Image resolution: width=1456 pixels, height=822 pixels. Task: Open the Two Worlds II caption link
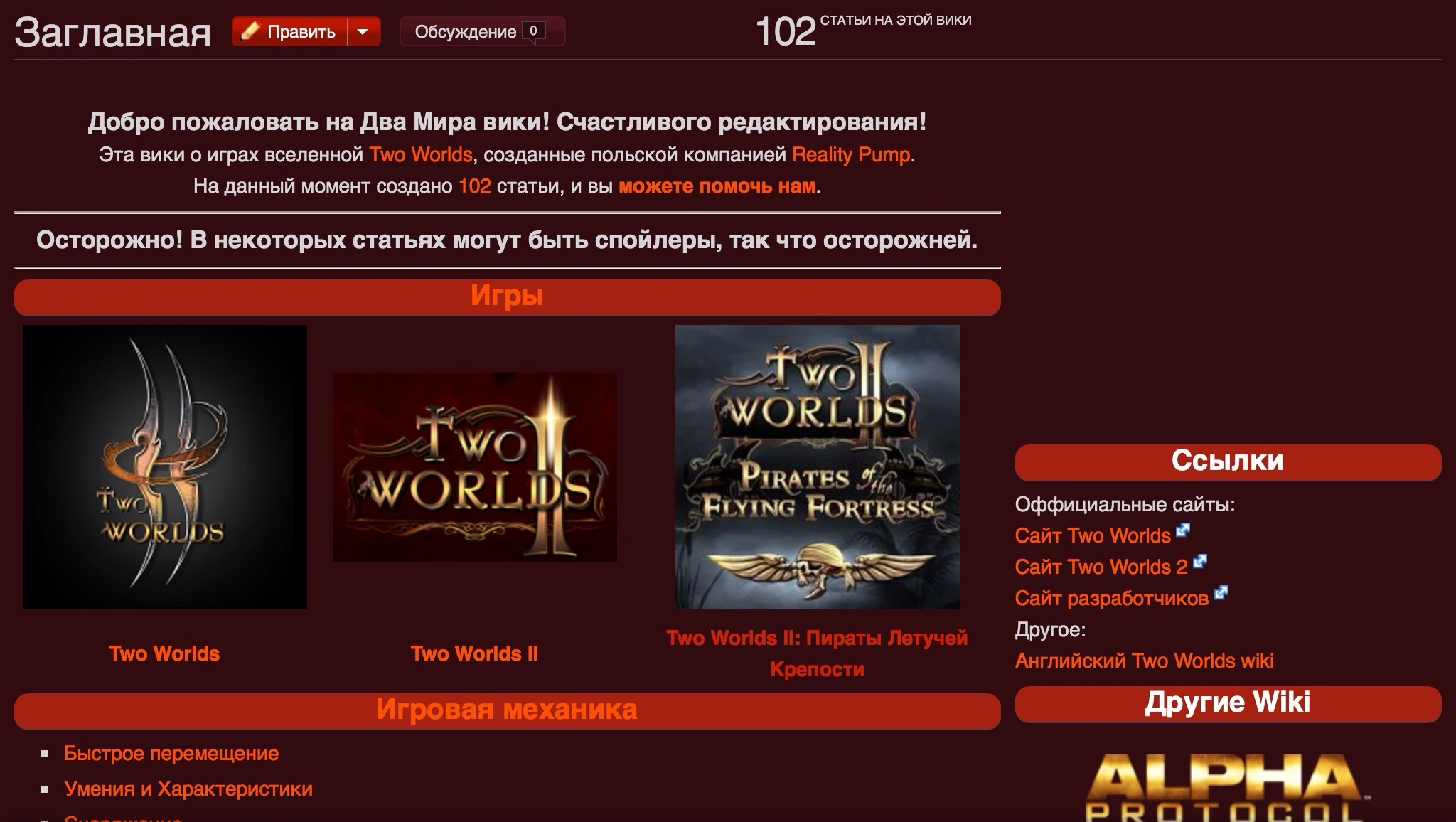[474, 653]
